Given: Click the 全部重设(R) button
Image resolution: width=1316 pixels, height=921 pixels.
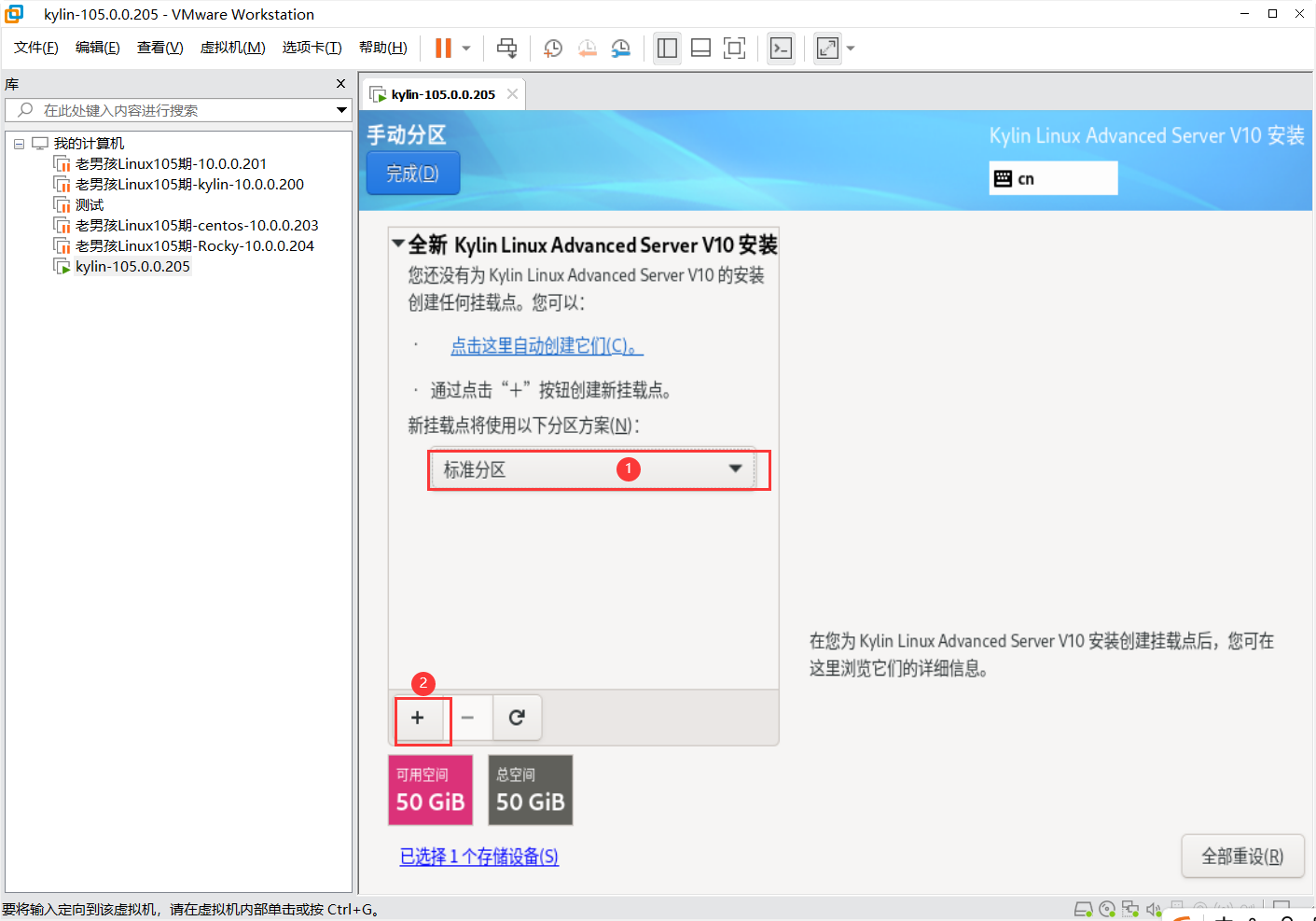Looking at the screenshot, I should click(x=1242, y=857).
